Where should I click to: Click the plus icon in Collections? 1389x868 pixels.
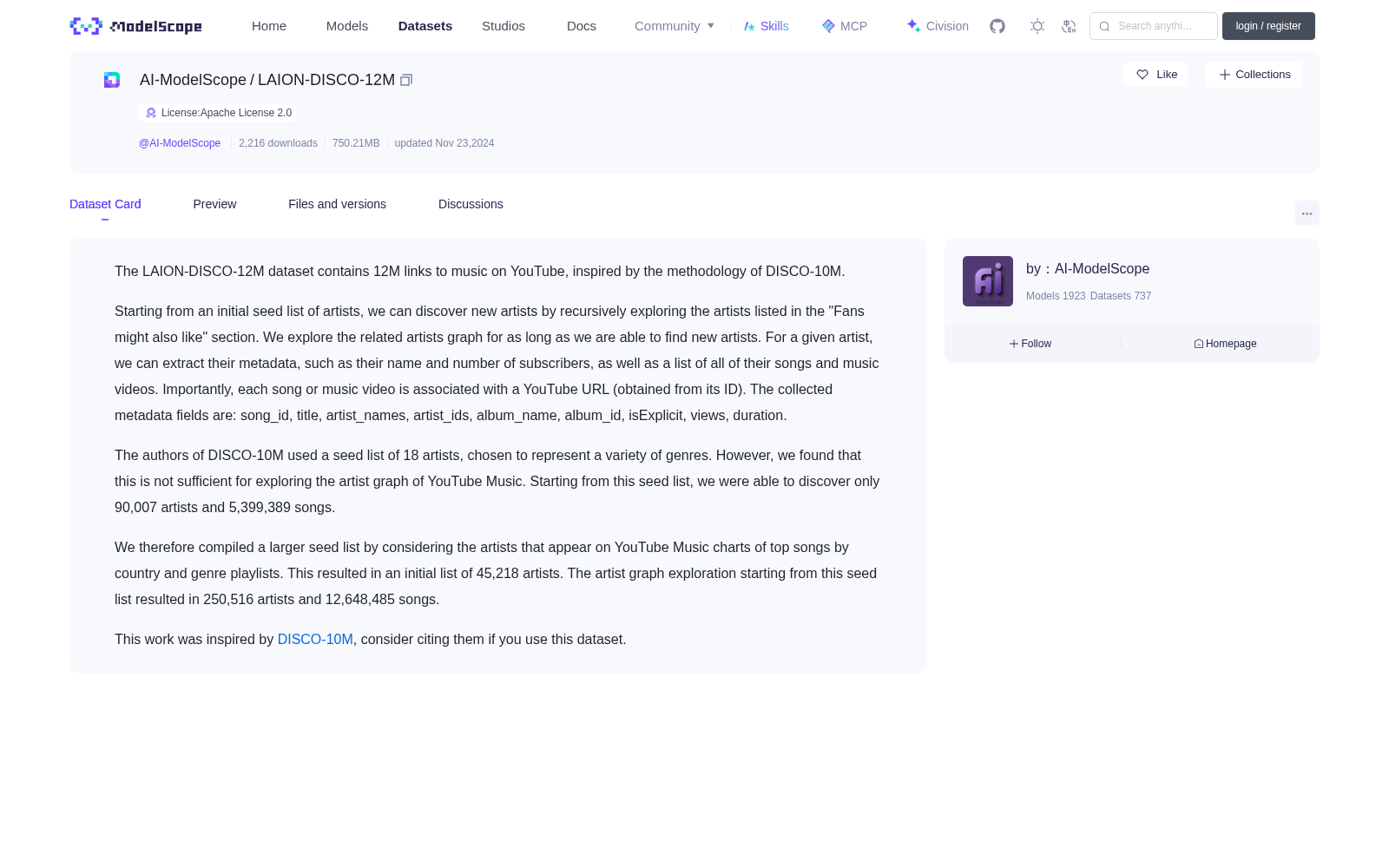click(1224, 75)
